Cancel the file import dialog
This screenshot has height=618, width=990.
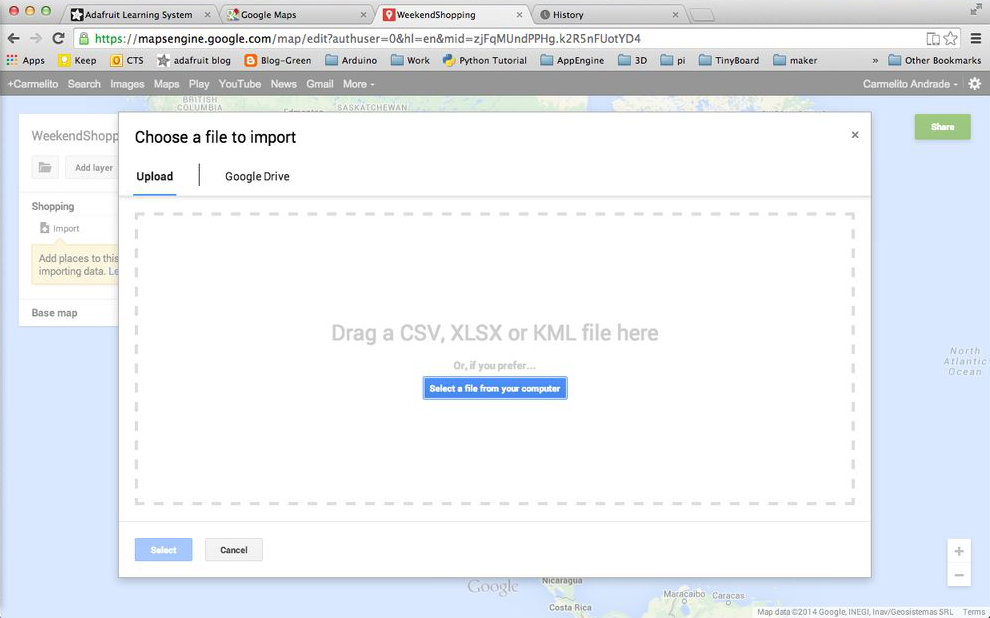pos(234,550)
